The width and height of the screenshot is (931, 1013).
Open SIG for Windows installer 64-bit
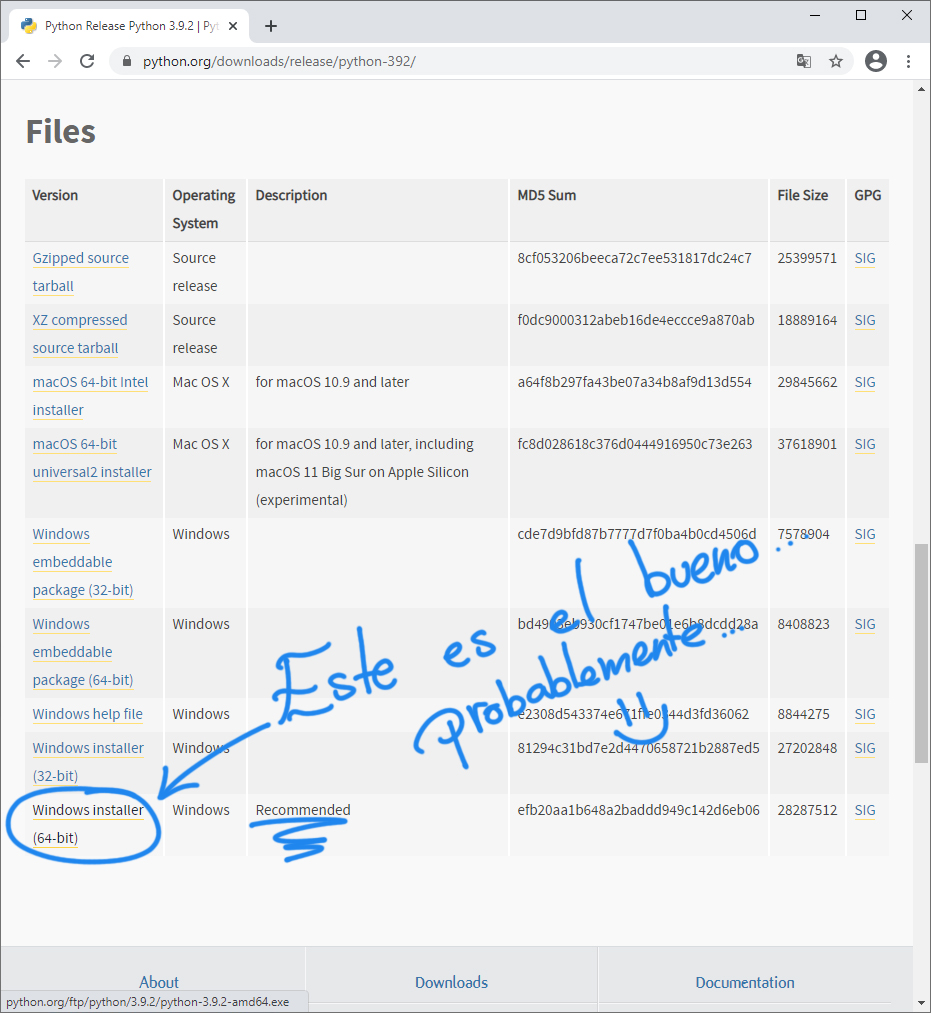click(865, 810)
